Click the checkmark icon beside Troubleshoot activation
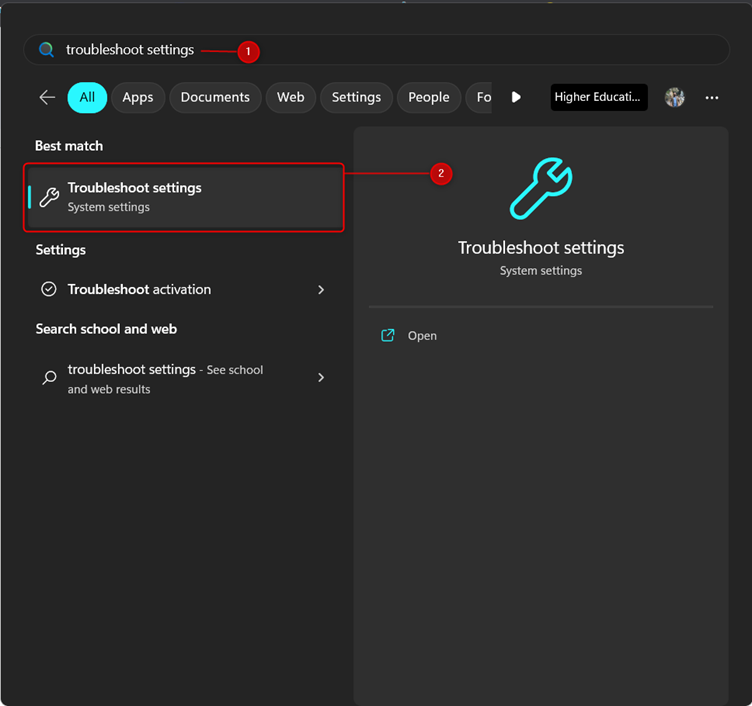 [49, 289]
